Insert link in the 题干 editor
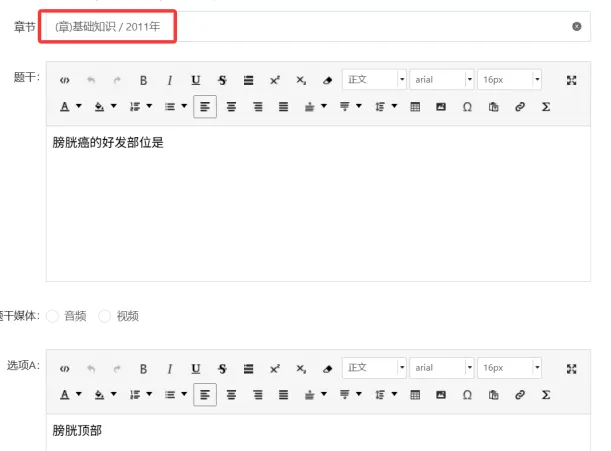Image resolution: width=611 pixels, height=451 pixels. click(520, 106)
